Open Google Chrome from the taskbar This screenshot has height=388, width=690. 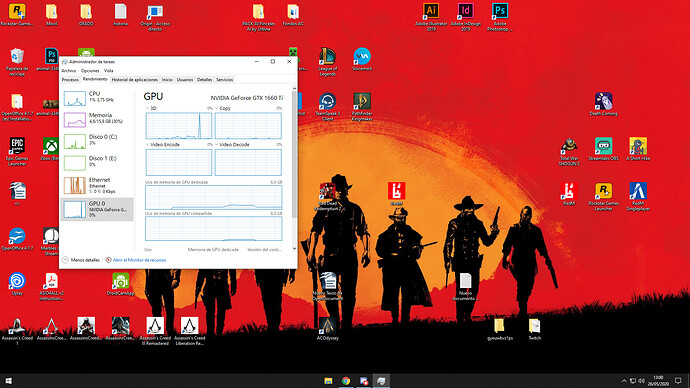pos(346,381)
